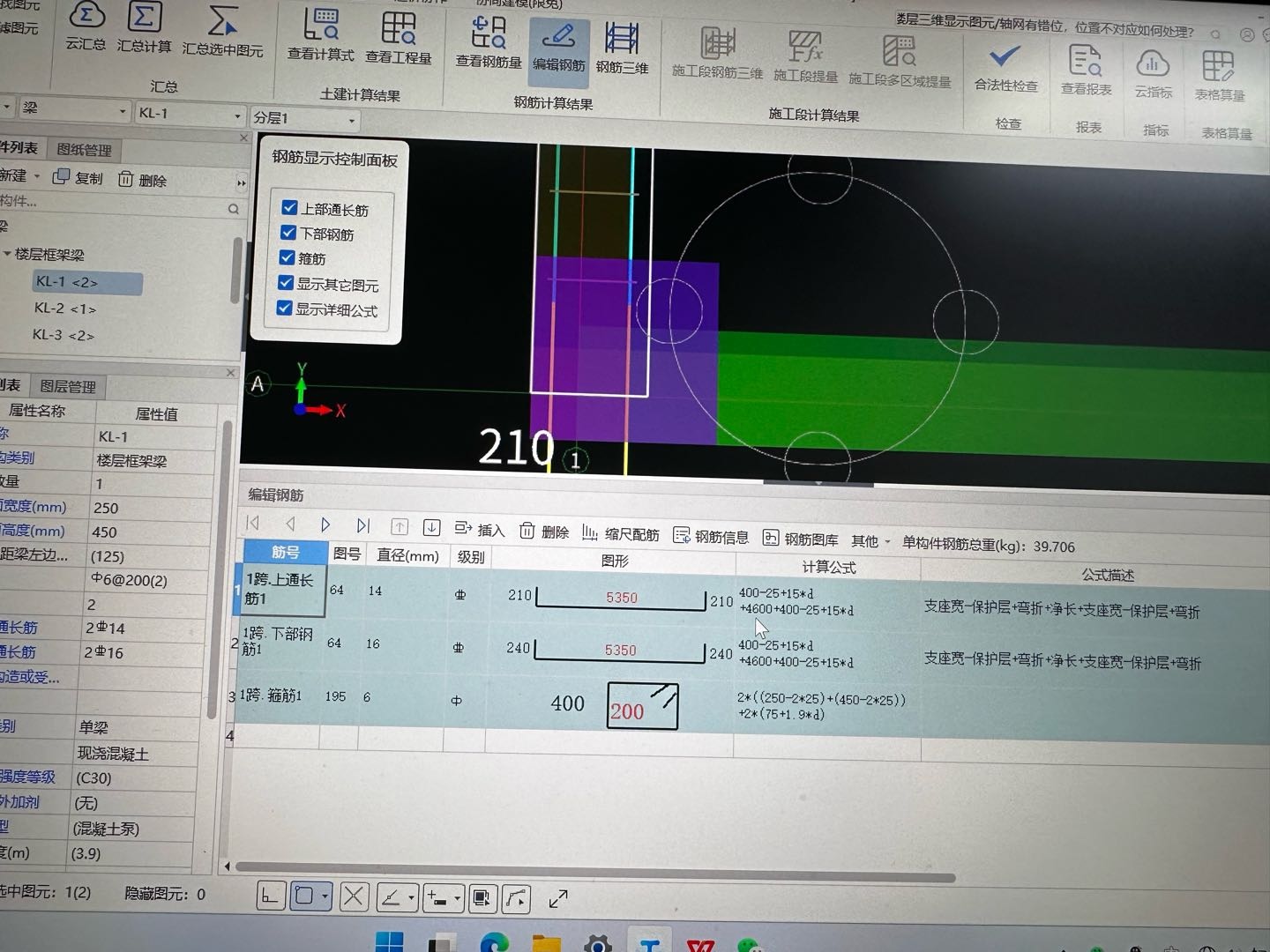Run 汇总计算 summary calculation
Image resolution: width=1270 pixels, height=952 pixels.
click(145, 27)
